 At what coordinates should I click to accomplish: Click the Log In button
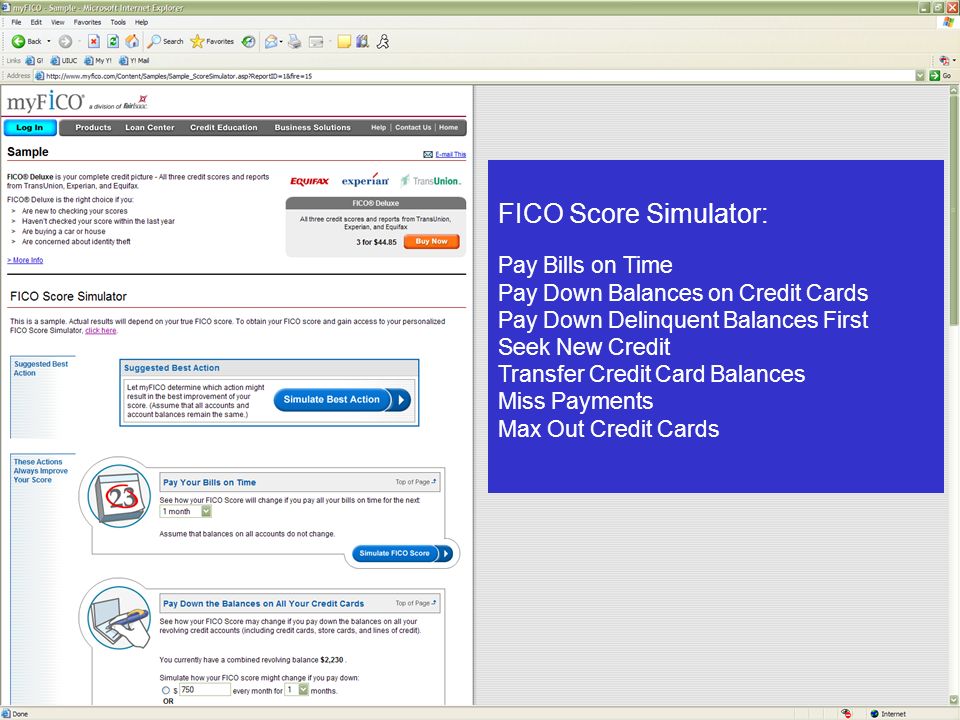[x=30, y=127]
